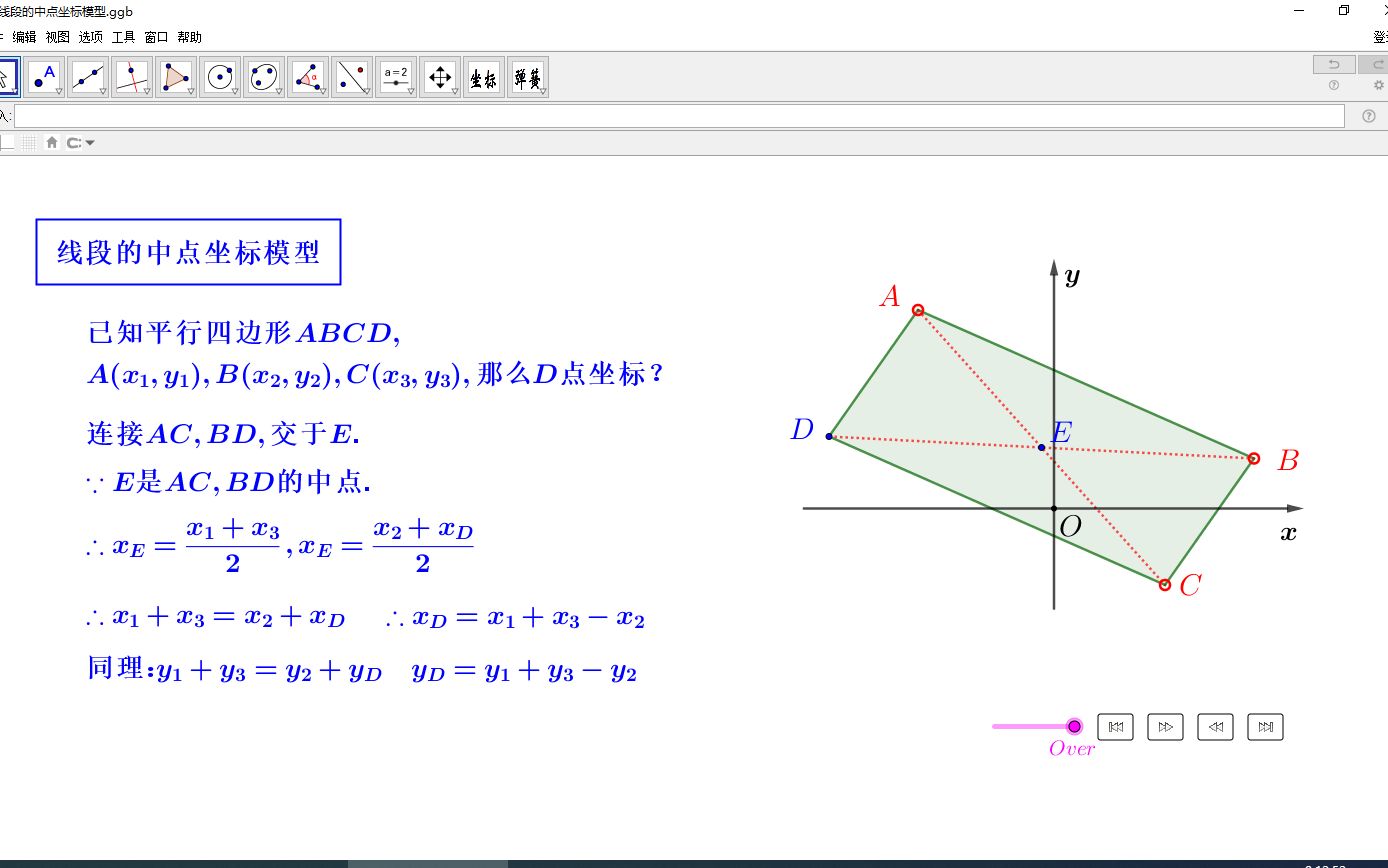1388x868 pixels.
Task: Select the Angle measurement tool
Action: [x=308, y=77]
